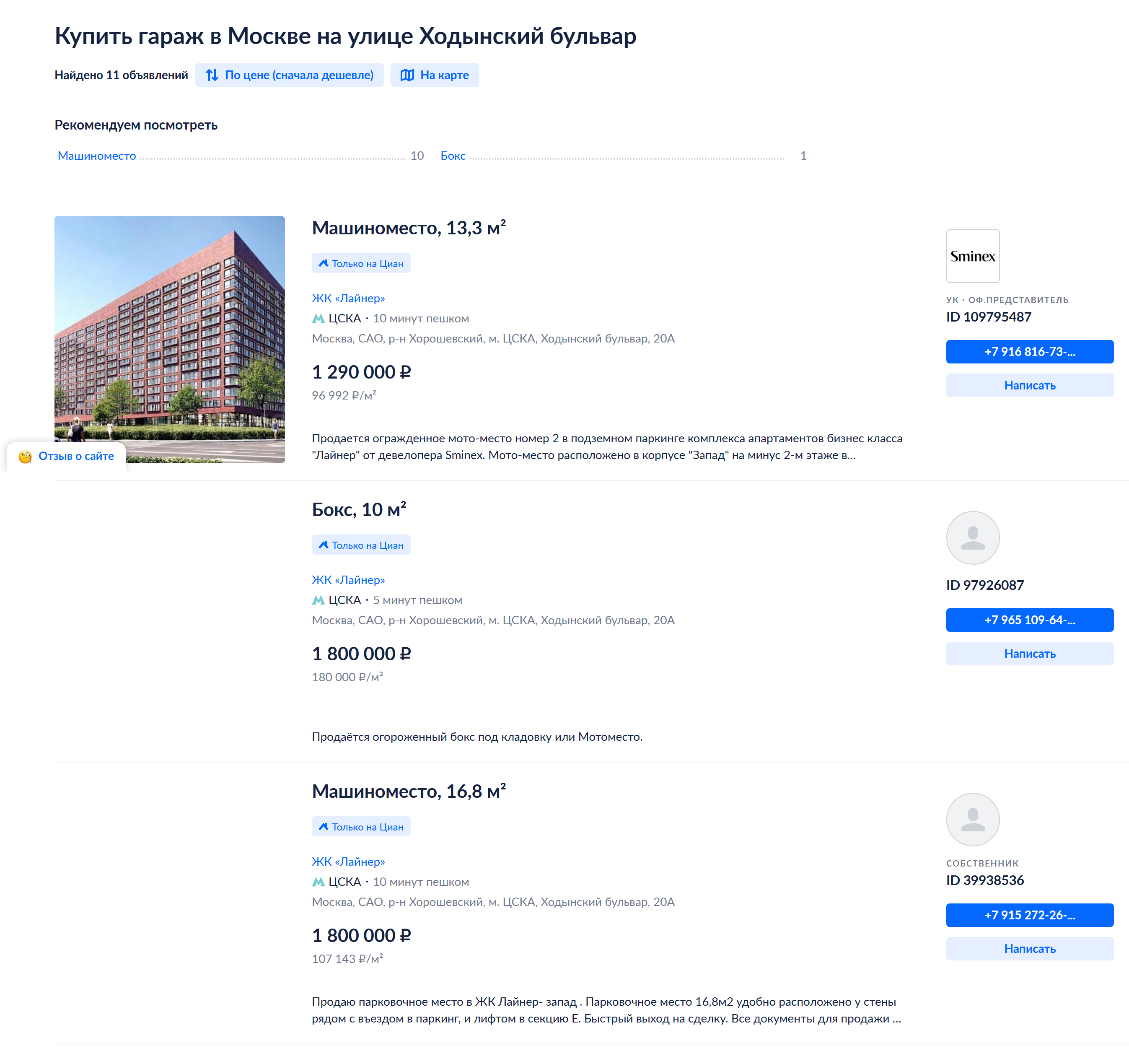Click the 96 992 ₽/м² price per meter
1129x1064 pixels.
coord(344,395)
